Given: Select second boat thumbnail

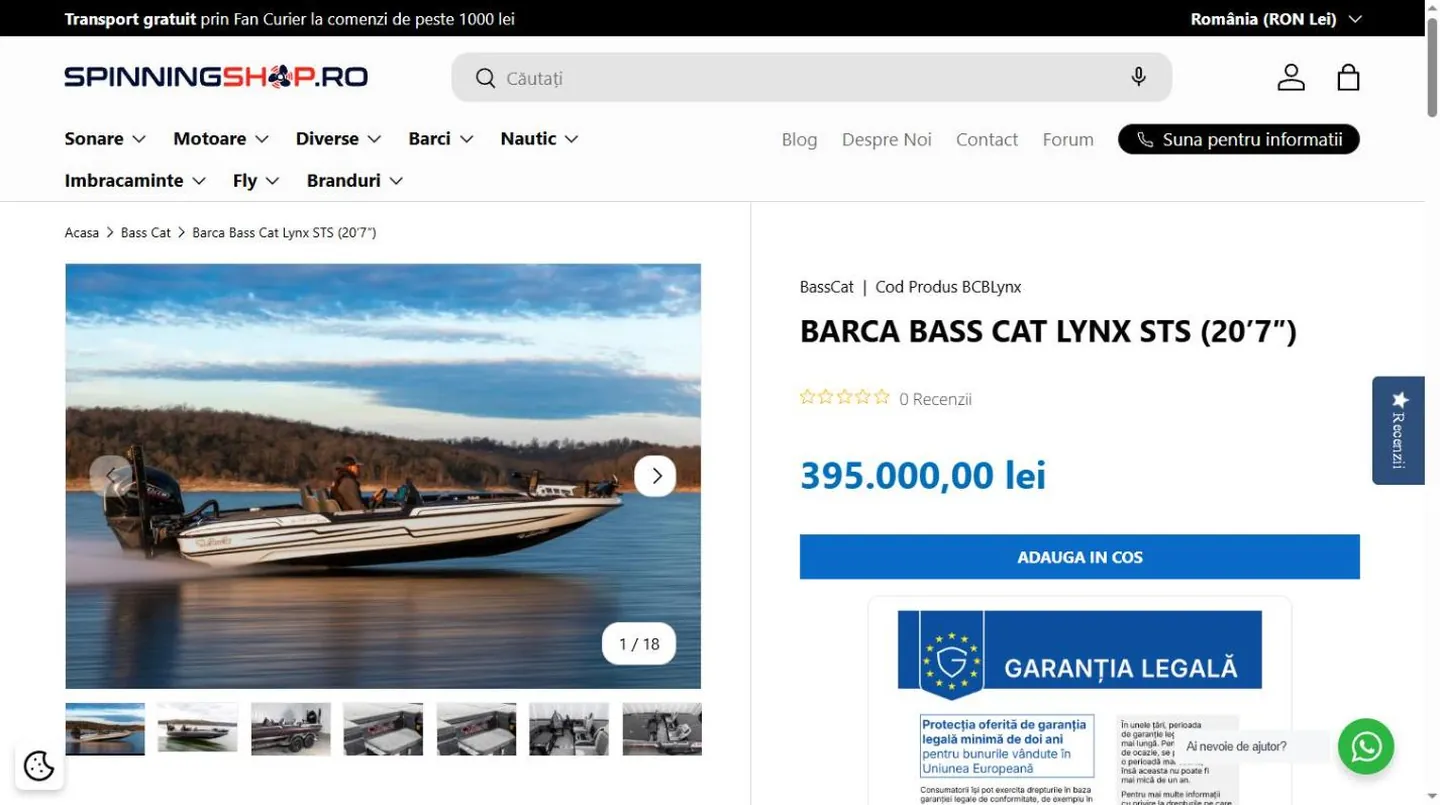Looking at the screenshot, I should pyautogui.click(x=198, y=729).
